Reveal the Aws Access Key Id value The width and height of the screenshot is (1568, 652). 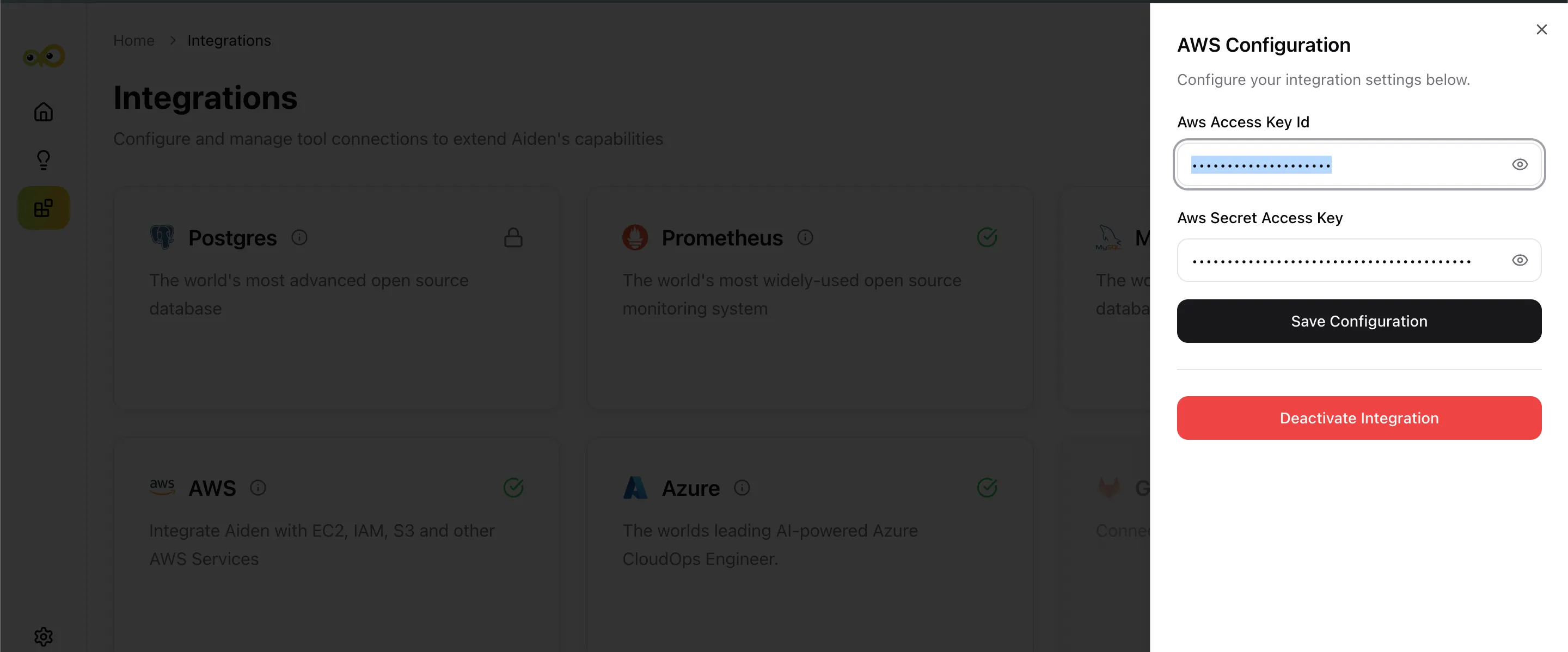pos(1520,164)
